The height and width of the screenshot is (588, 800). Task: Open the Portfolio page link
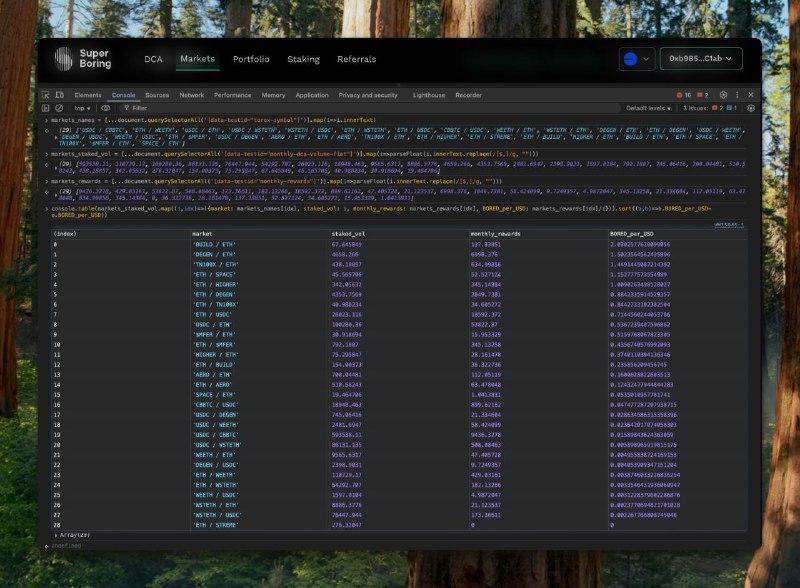click(251, 59)
